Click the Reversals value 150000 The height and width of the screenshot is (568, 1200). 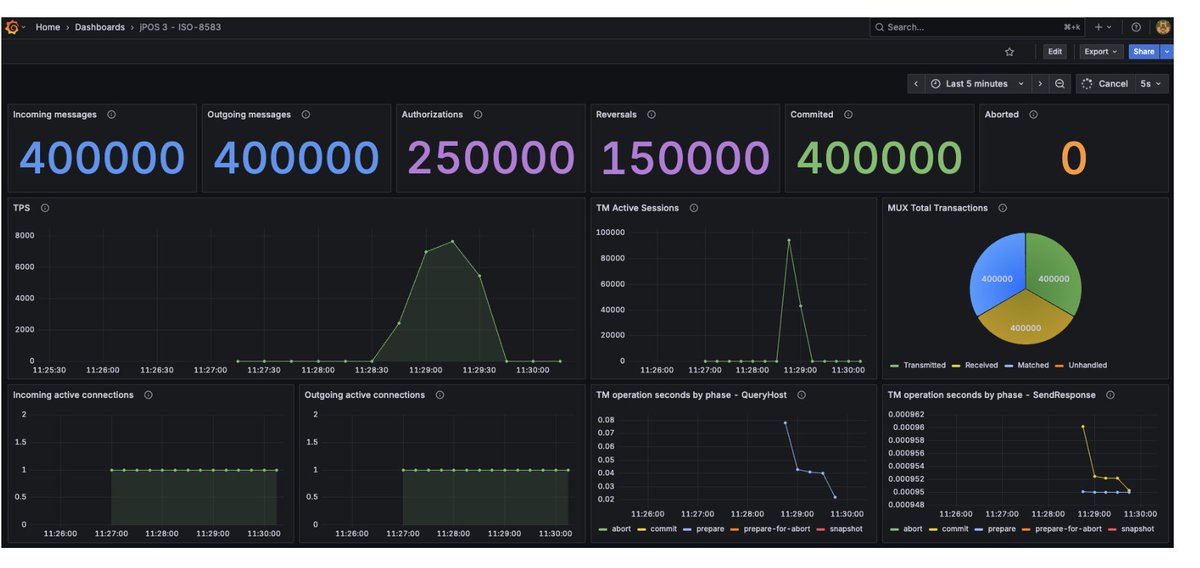pos(685,158)
